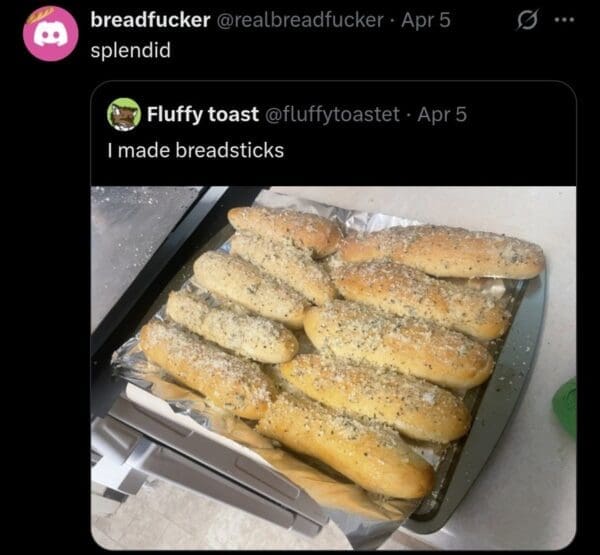Click the green object at photo edge
Viewport: 600px width, 555px height.
tap(565, 408)
